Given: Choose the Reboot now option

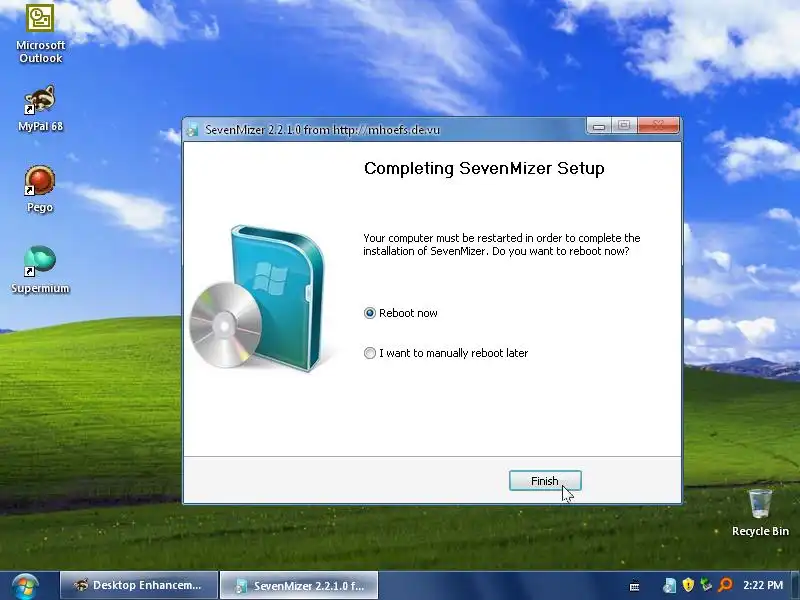Looking at the screenshot, I should pyautogui.click(x=401, y=313).
